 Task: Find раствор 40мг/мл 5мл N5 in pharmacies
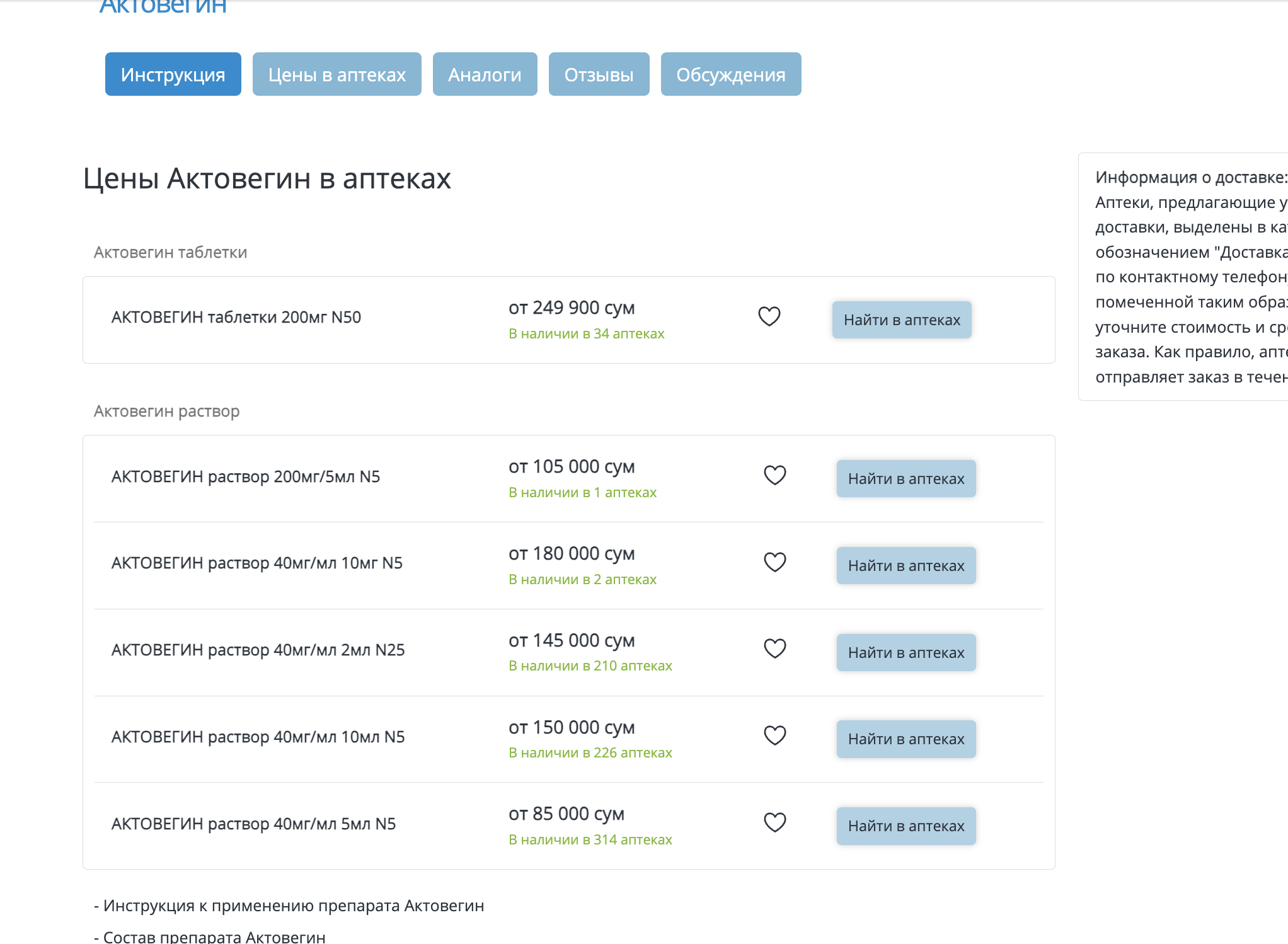point(906,826)
